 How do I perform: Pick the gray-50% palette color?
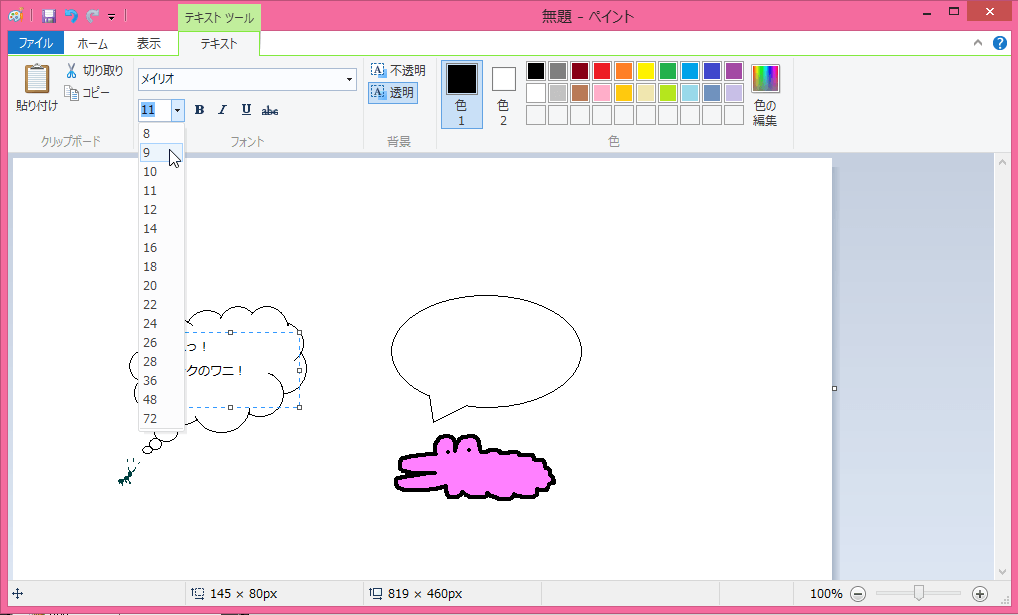(558, 70)
